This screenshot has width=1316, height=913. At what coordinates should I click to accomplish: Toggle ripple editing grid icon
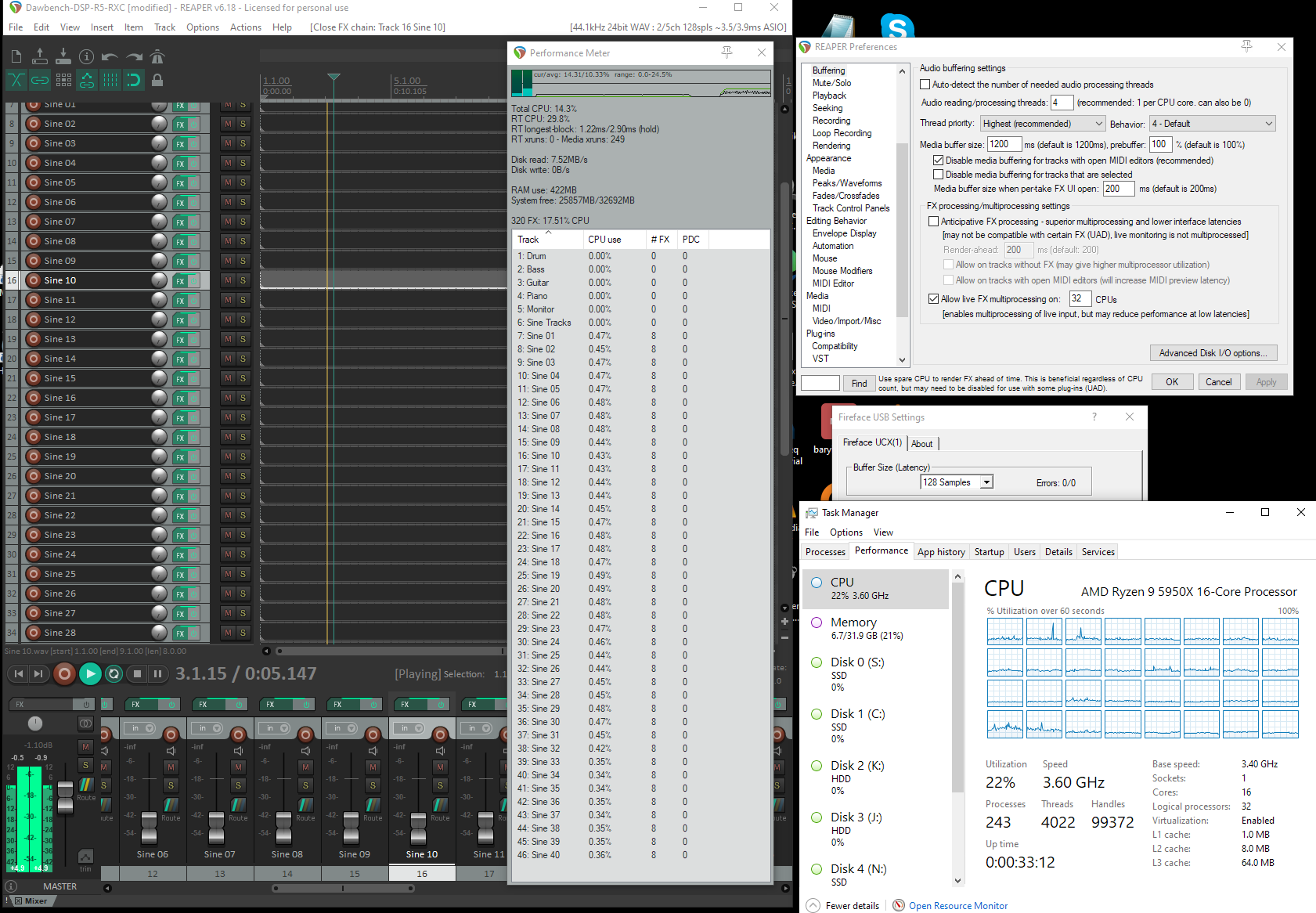(x=63, y=80)
